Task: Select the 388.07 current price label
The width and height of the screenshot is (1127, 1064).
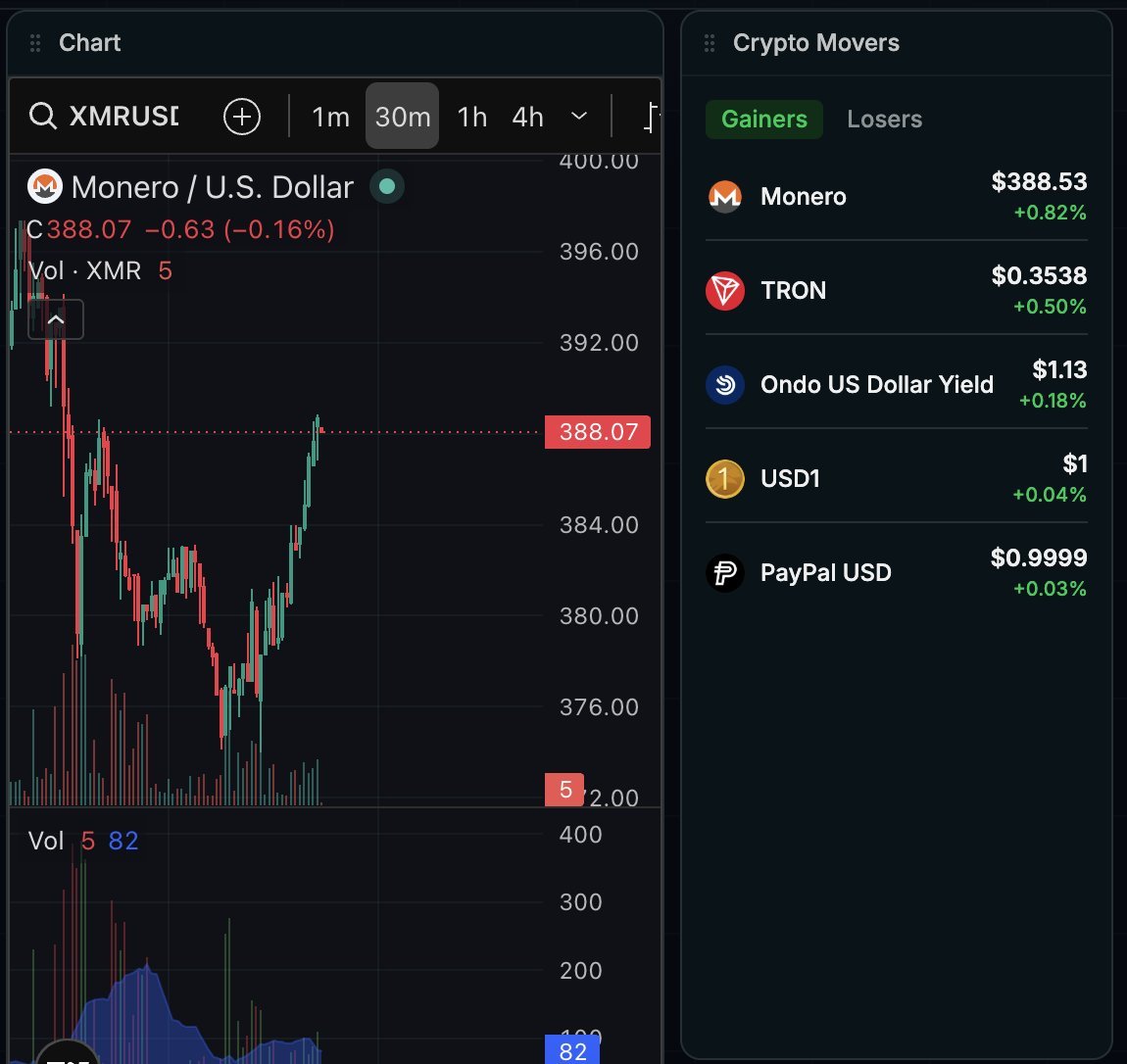Action: pos(598,432)
